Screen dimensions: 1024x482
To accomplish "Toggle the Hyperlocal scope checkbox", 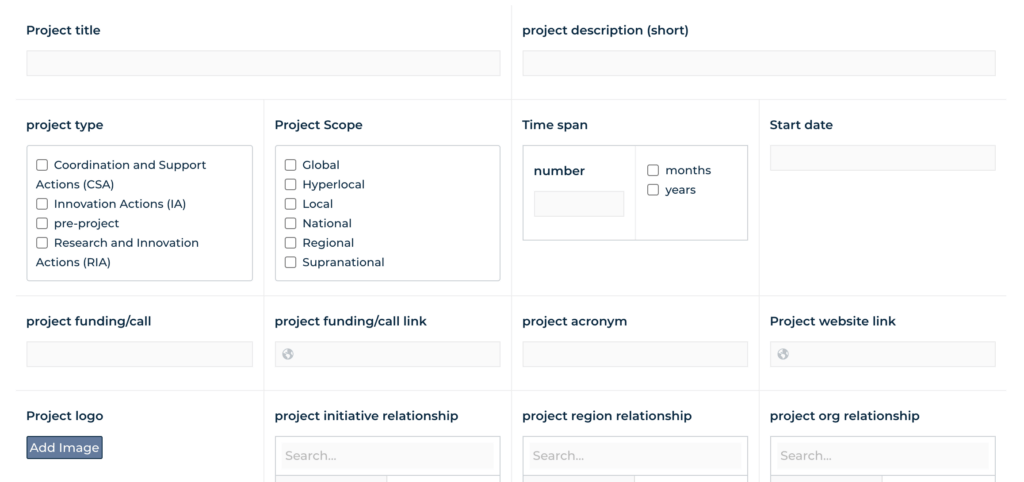I will click(291, 185).
